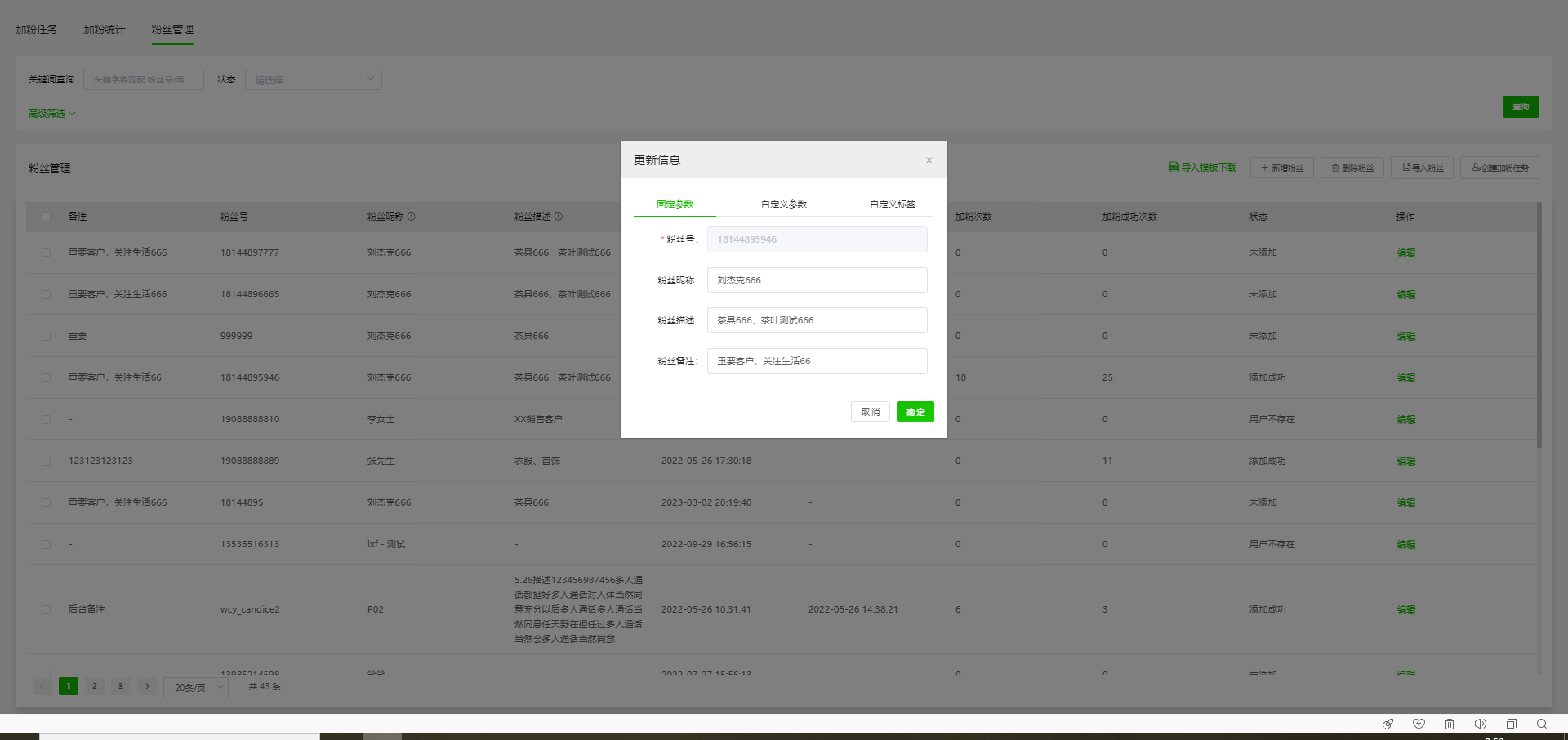Check the row checkbox for fan 18144897777
Viewport: 1568px width, 740px height.
46,253
